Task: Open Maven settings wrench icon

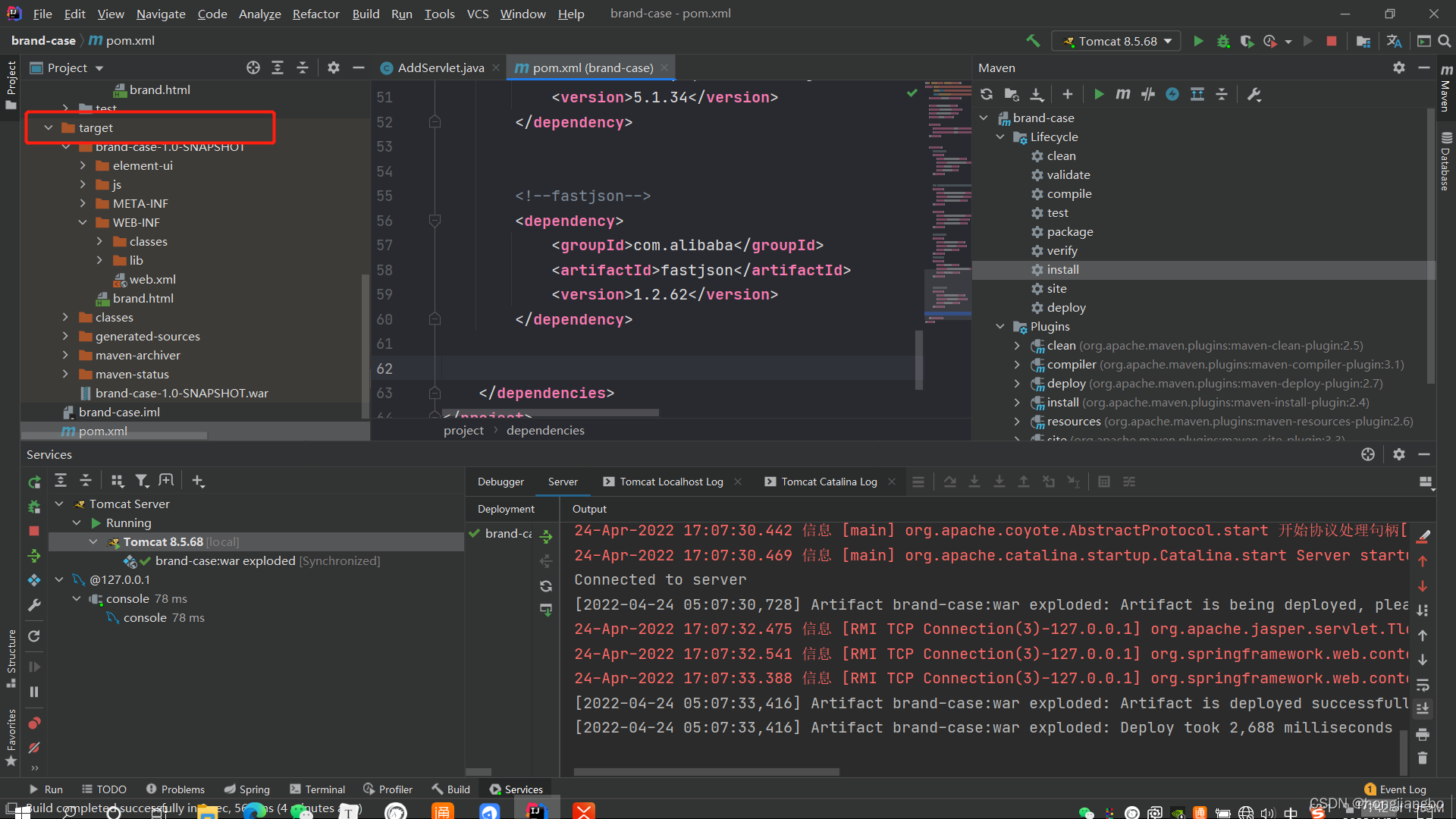Action: pos(1254,94)
